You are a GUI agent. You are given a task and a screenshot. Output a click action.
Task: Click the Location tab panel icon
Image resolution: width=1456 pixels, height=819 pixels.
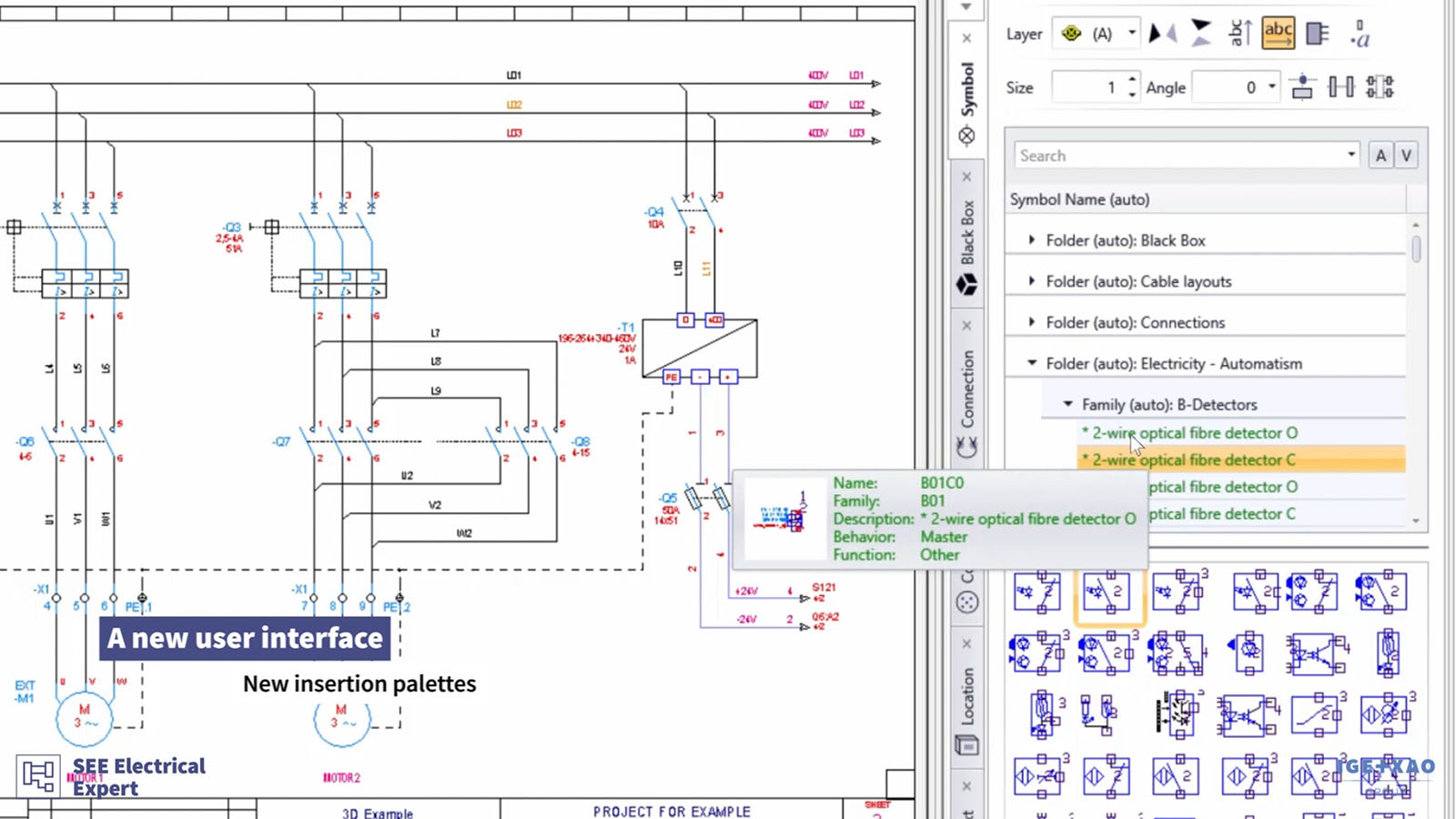[x=967, y=745]
